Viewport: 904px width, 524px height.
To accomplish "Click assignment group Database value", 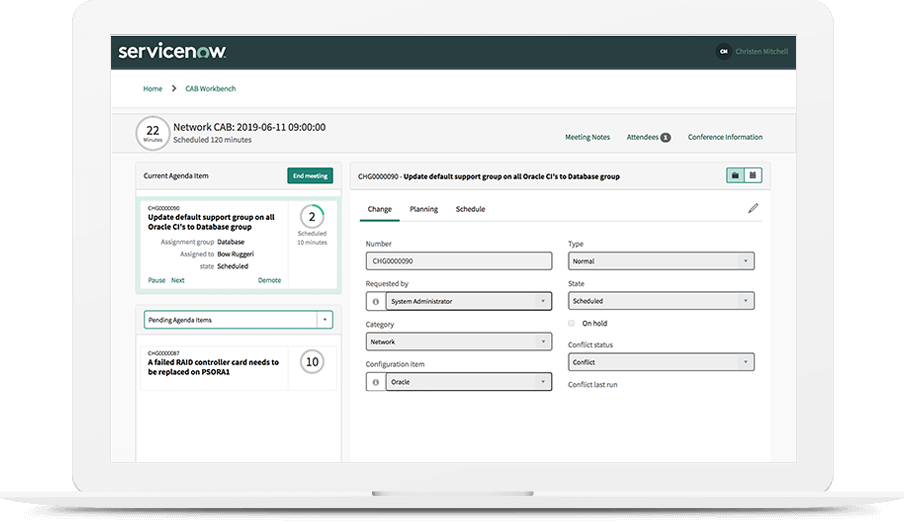I will tap(231, 242).
